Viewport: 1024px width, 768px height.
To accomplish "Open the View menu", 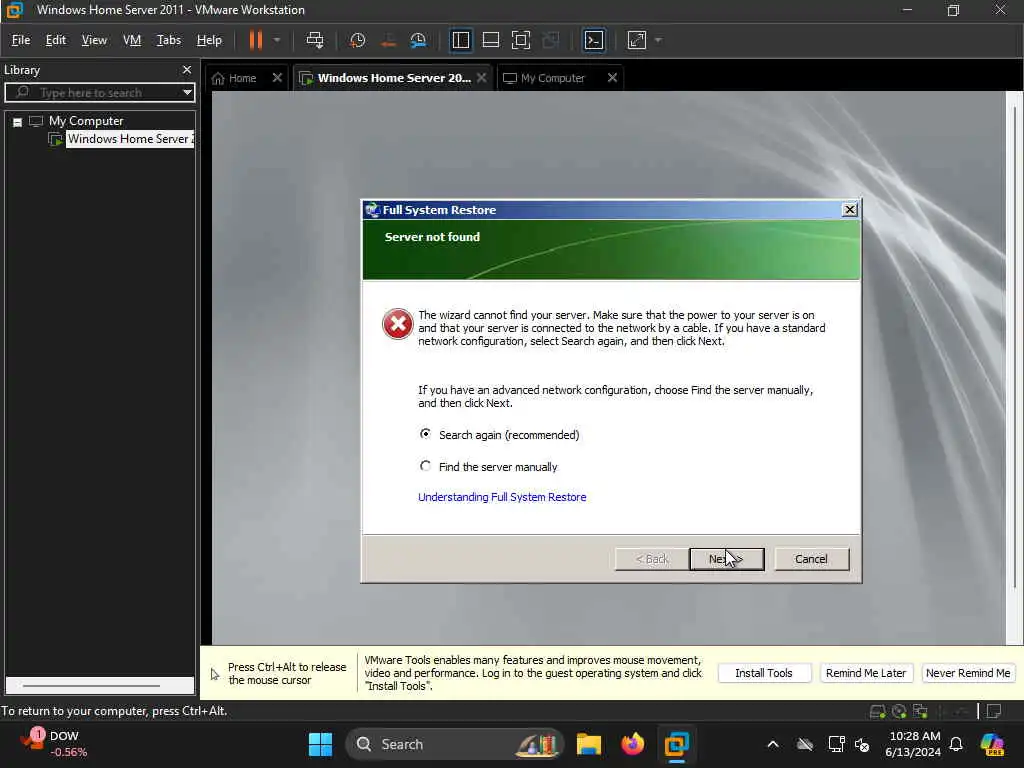I will click(94, 40).
